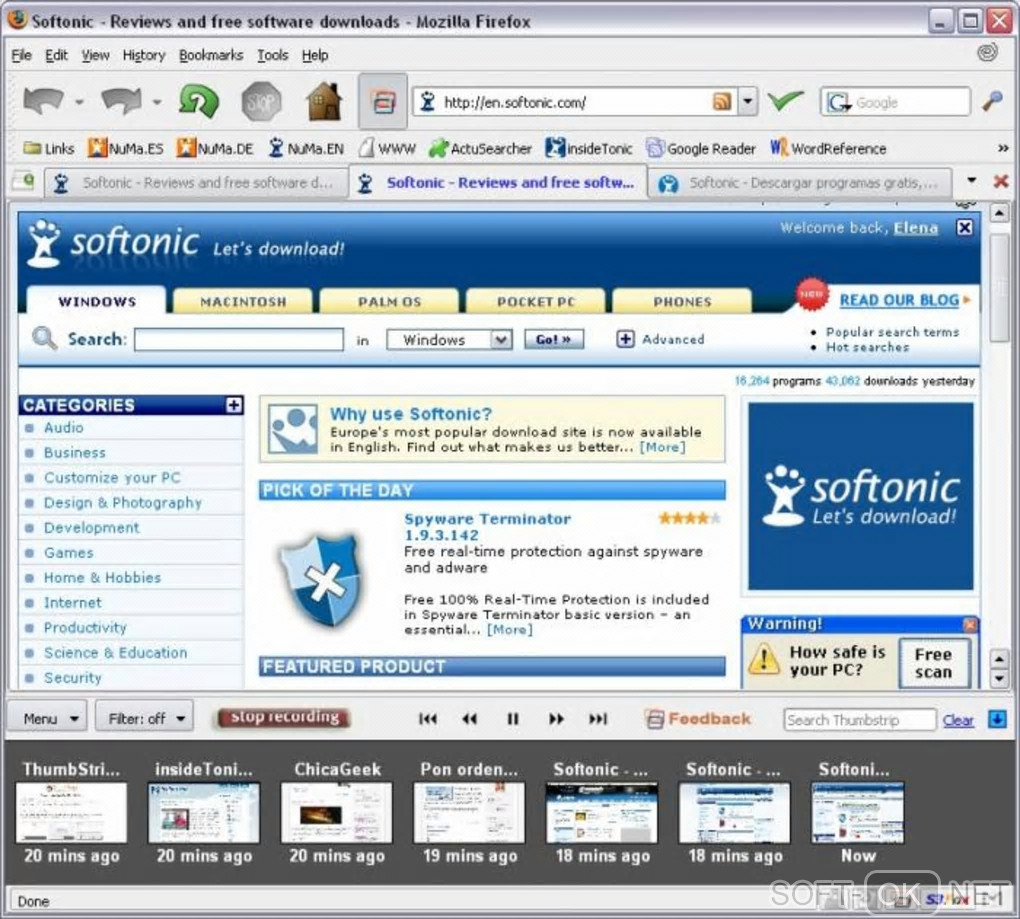Viewport: 1020px width, 919px height.
Task: Click the Go! search button
Action: coord(554,340)
